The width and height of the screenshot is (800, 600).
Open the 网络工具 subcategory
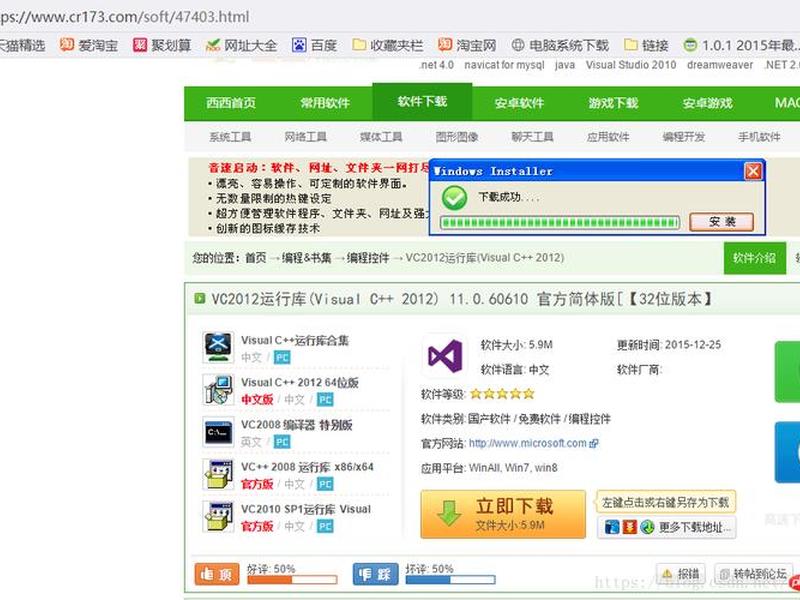pyautogui.click(x=305, y=137)
